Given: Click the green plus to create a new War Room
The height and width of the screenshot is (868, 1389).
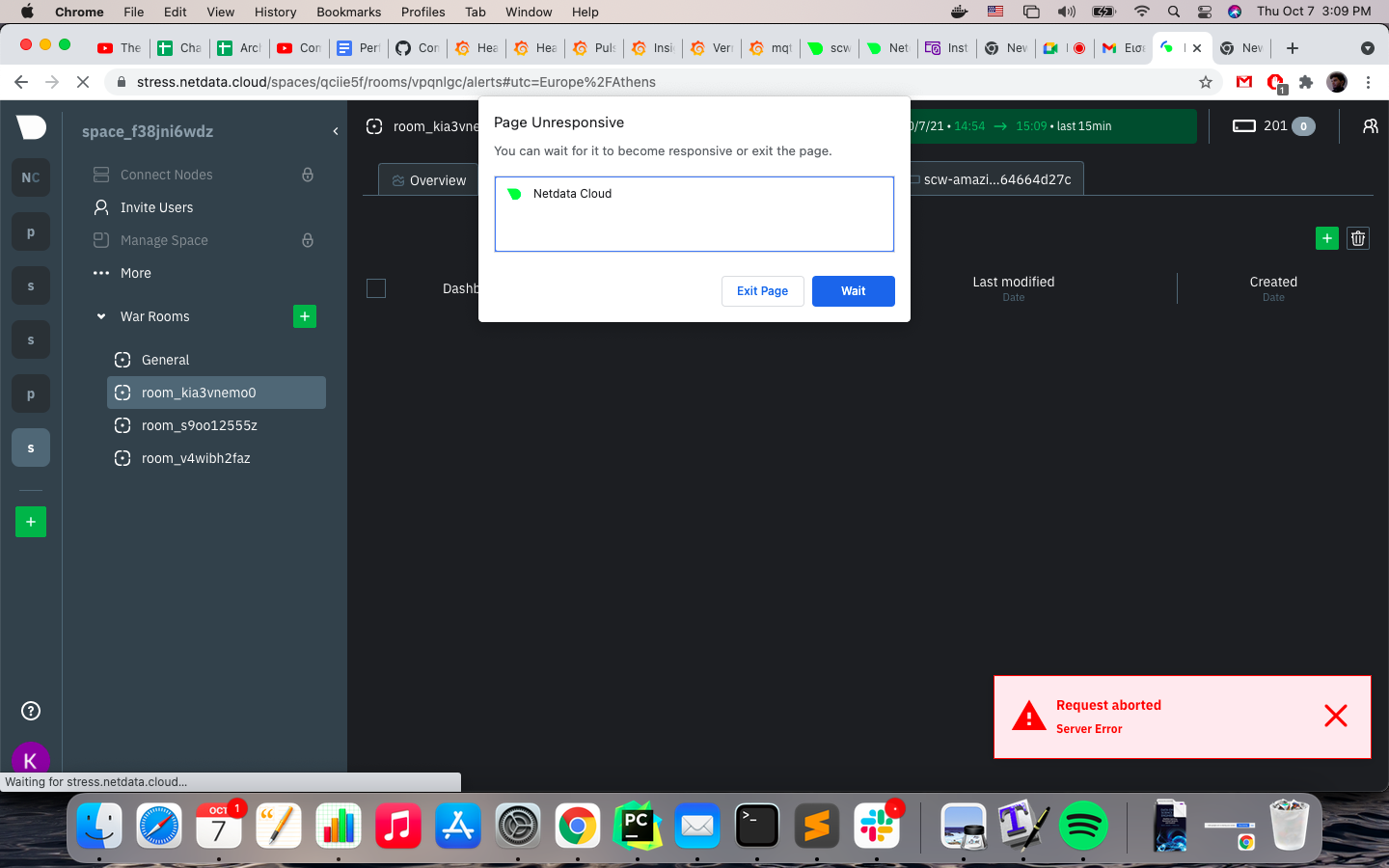Looking at the screenshot, I should (305, 316).
